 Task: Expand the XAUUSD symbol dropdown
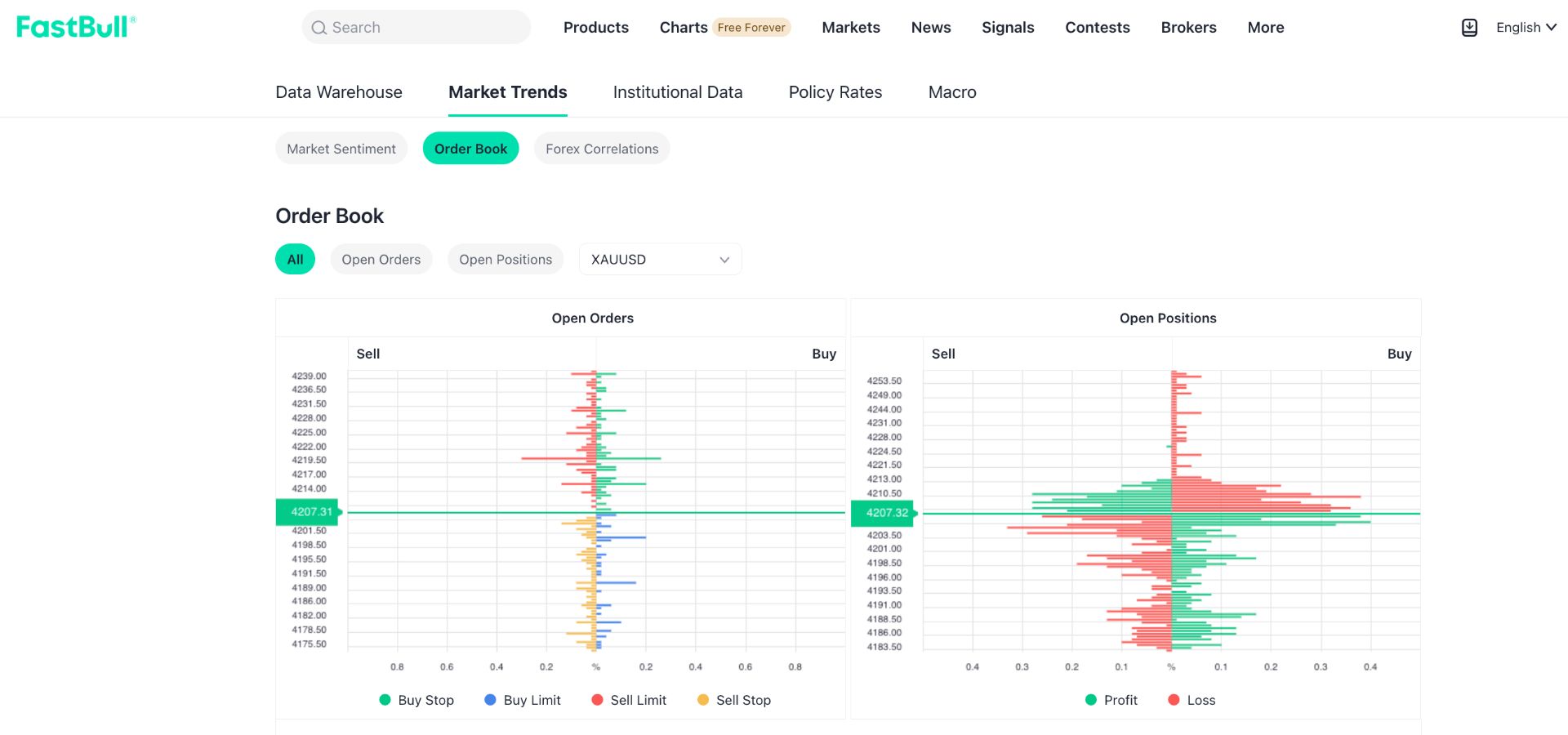coord(660,259)
